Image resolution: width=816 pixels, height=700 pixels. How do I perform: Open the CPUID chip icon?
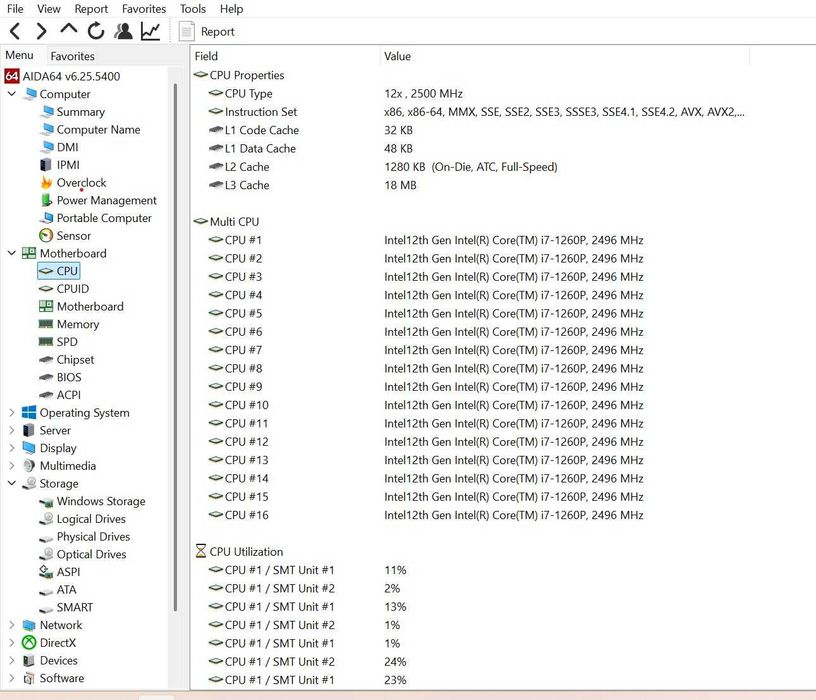(46, 288)
